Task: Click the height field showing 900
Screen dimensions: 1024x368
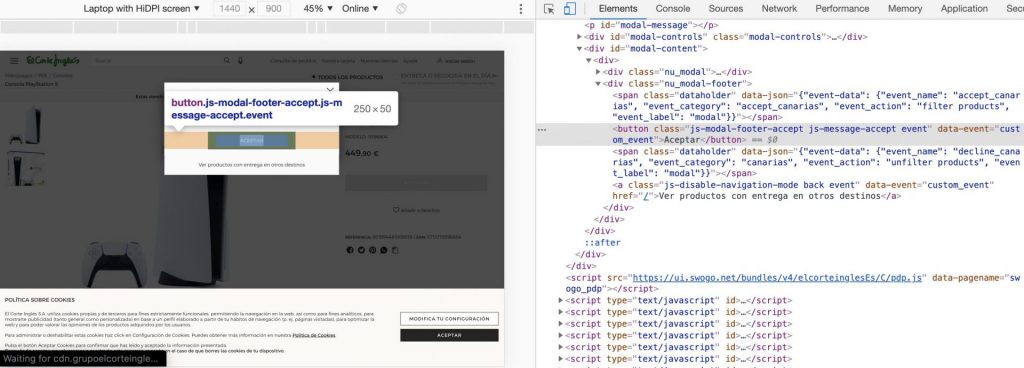Action: [x=274, y=8]
